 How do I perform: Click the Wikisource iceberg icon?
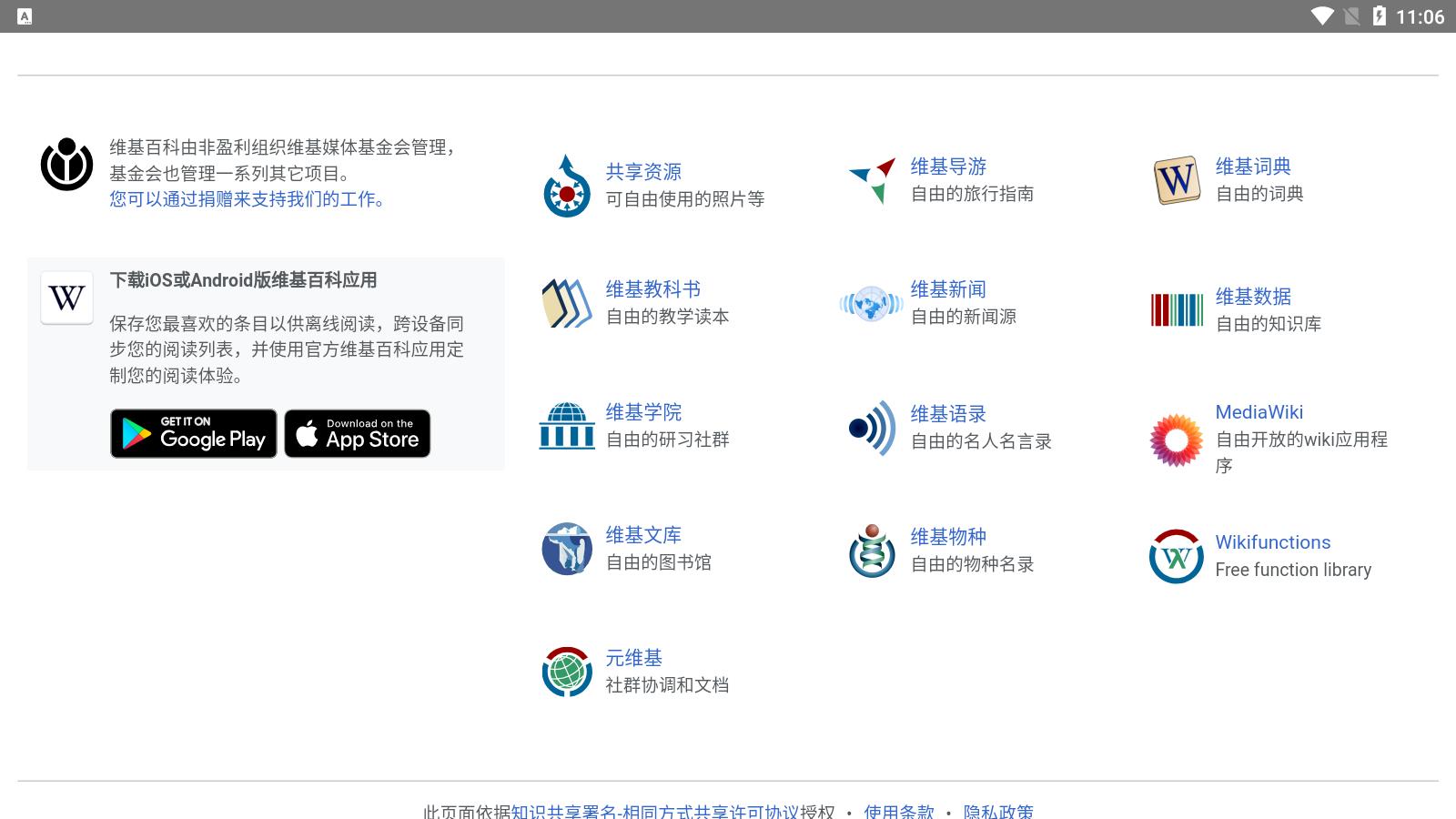point(567,548)
